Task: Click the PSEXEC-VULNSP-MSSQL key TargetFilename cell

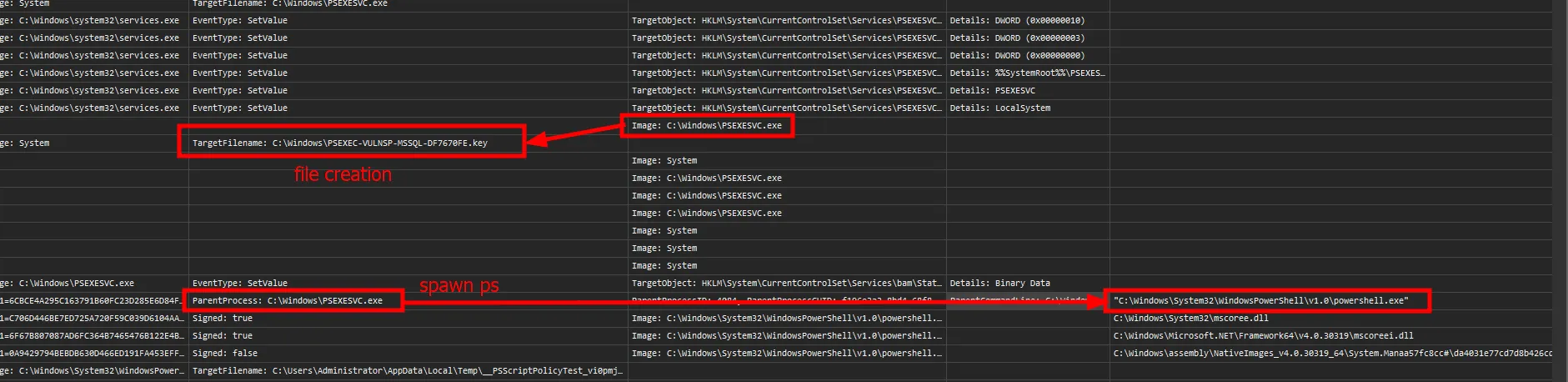Action: (340, 143)
